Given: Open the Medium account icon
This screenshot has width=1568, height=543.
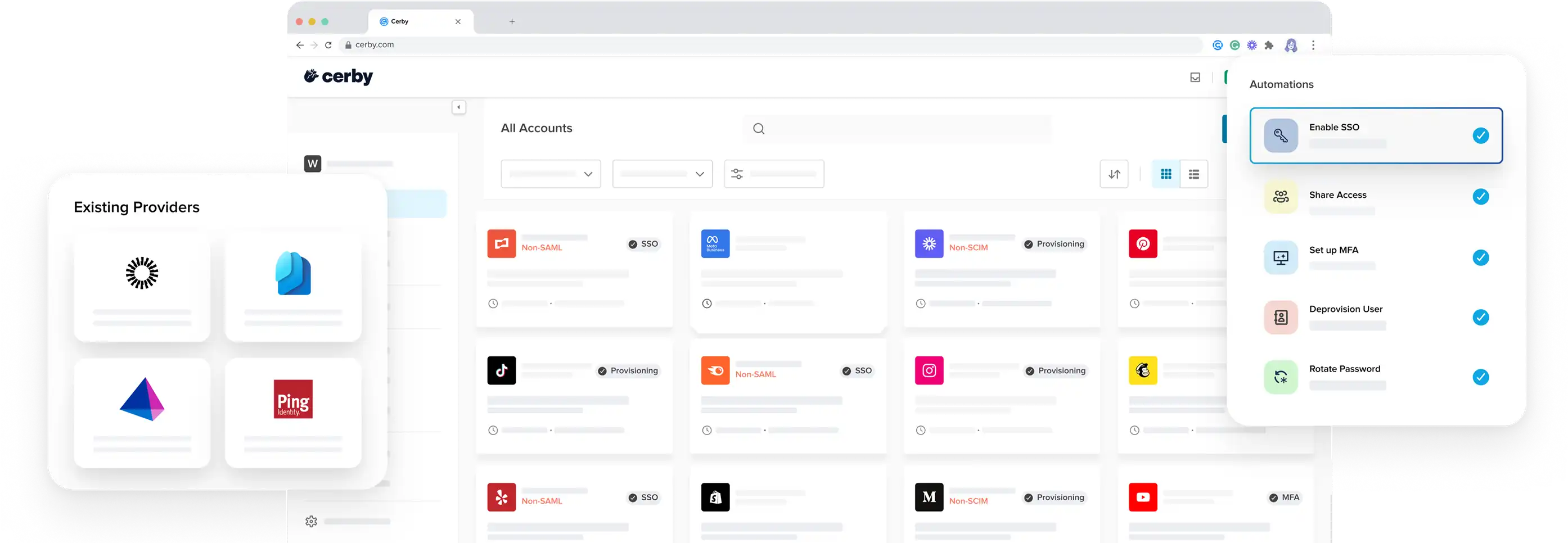Looking at the screenshot, I should point(929,497).
